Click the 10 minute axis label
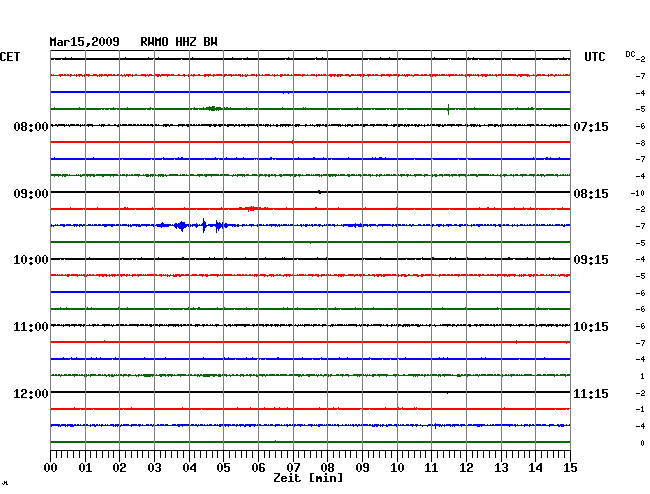This screenshot has height=494, width=650. [x=397, y=468]
